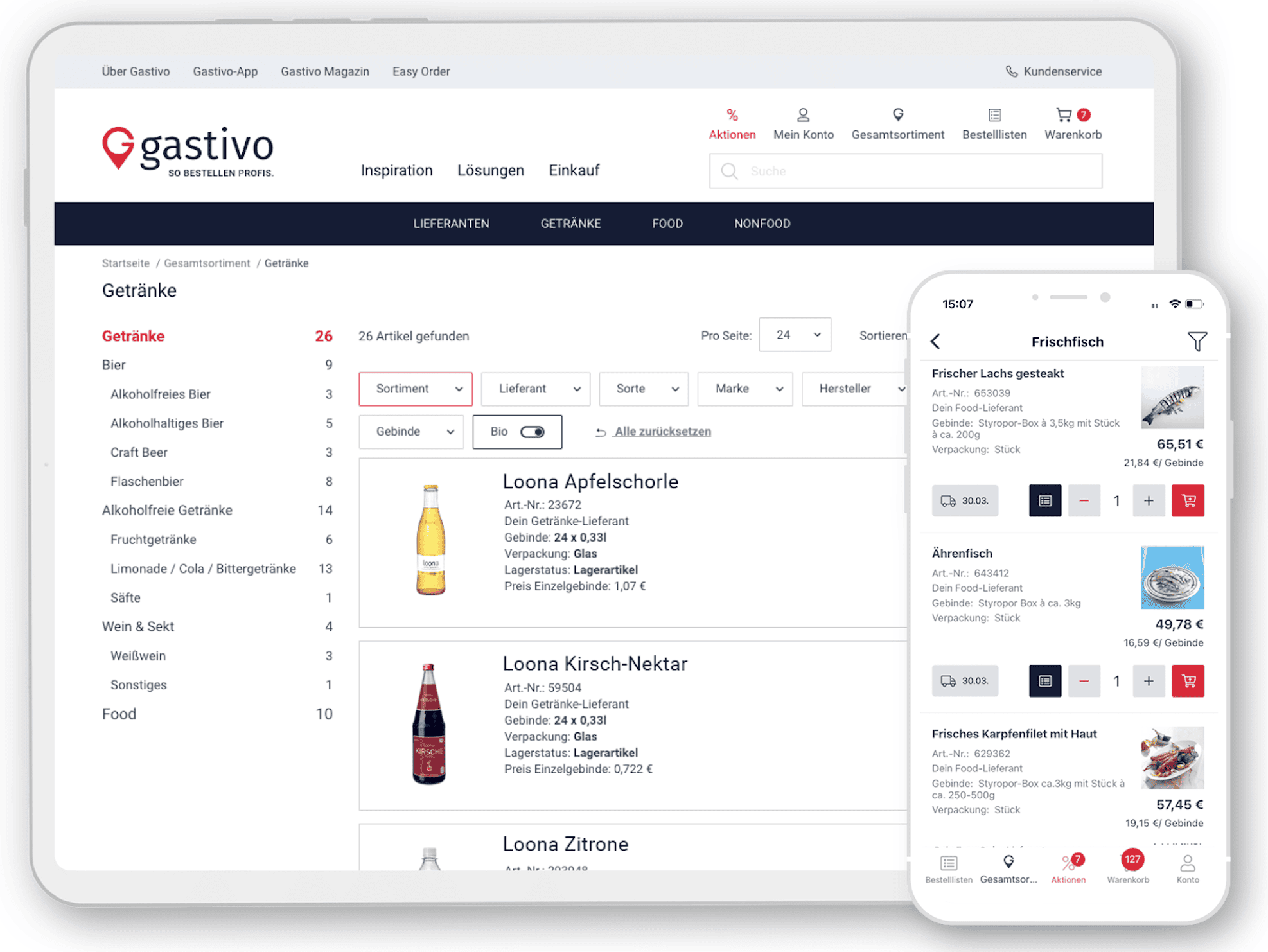Increase Ährenfisch quantity with plus
Screen dimensions: 1268x952
[1149, 681]
